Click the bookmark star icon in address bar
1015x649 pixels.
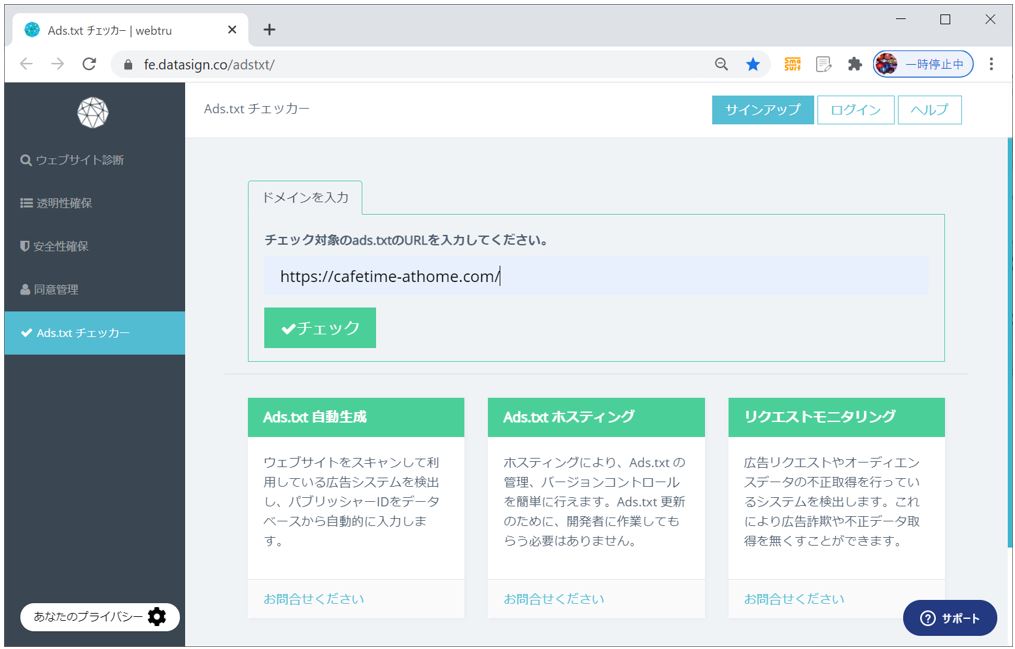[753, 64]
